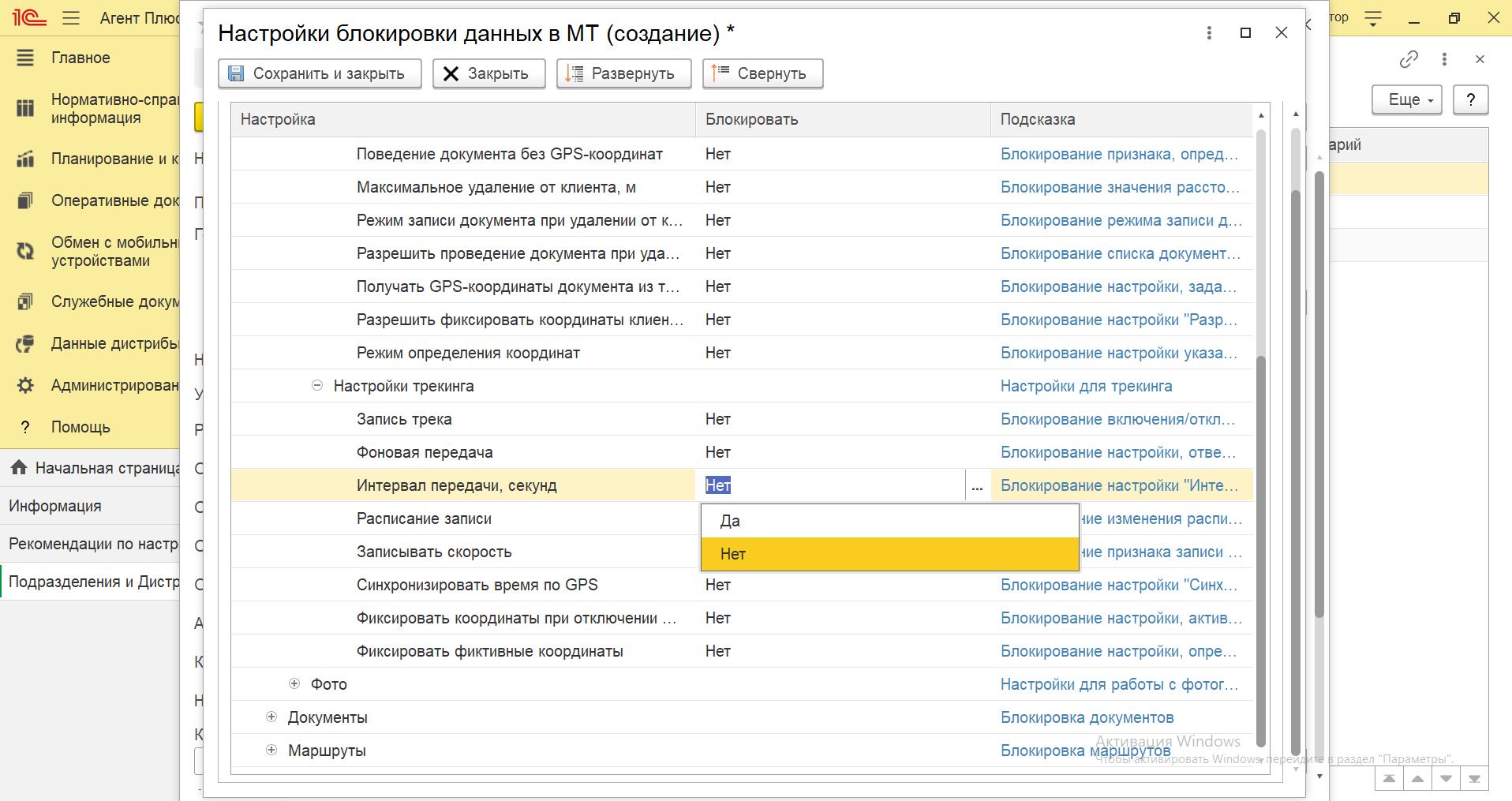The image size is (1512, 801).
Task: Open background window three-dot menu
Action: click(1444, 59)
